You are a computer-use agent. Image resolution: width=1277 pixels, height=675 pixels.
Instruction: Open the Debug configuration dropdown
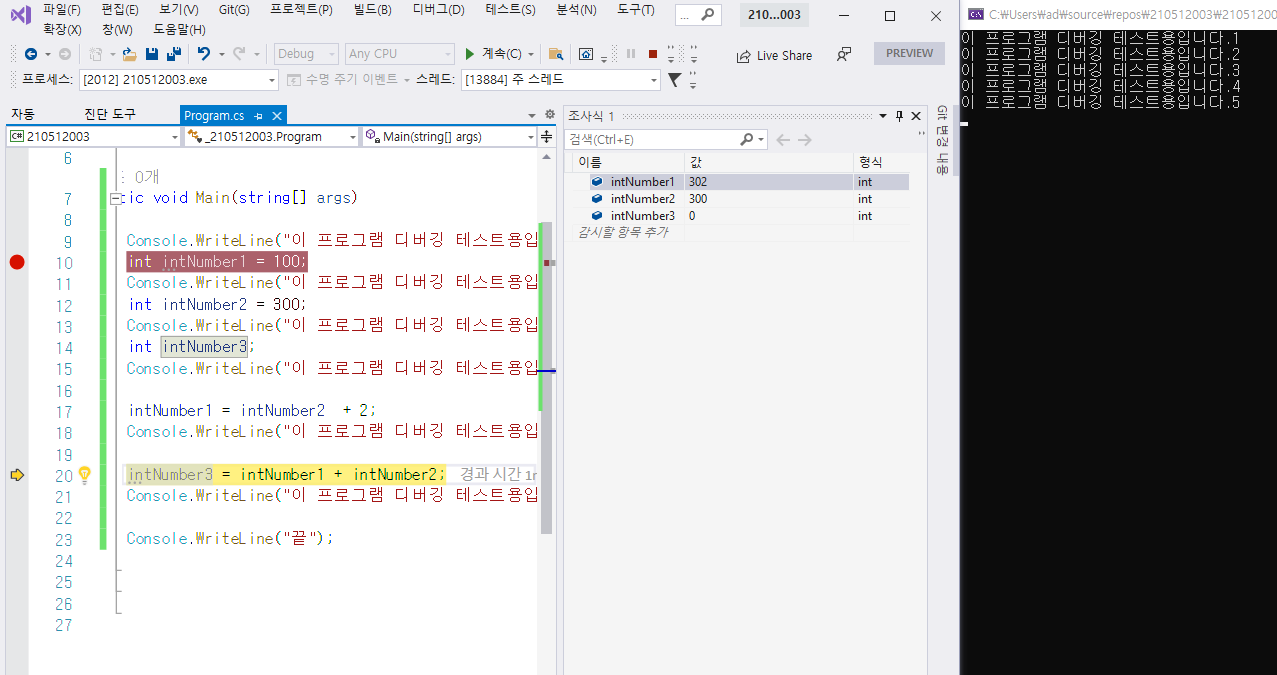pos(307,54)
